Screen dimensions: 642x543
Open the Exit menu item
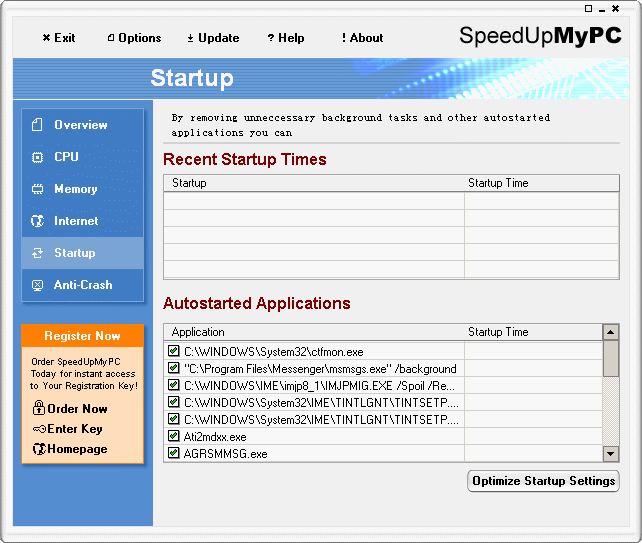click(59, 38)
